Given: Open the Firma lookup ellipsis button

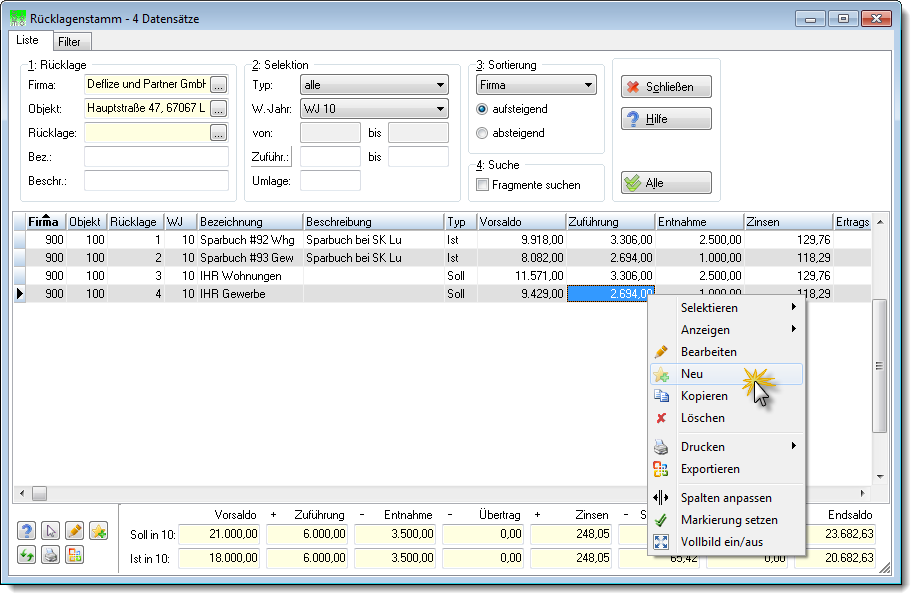Looking at the screenshot, I should 218,85.
